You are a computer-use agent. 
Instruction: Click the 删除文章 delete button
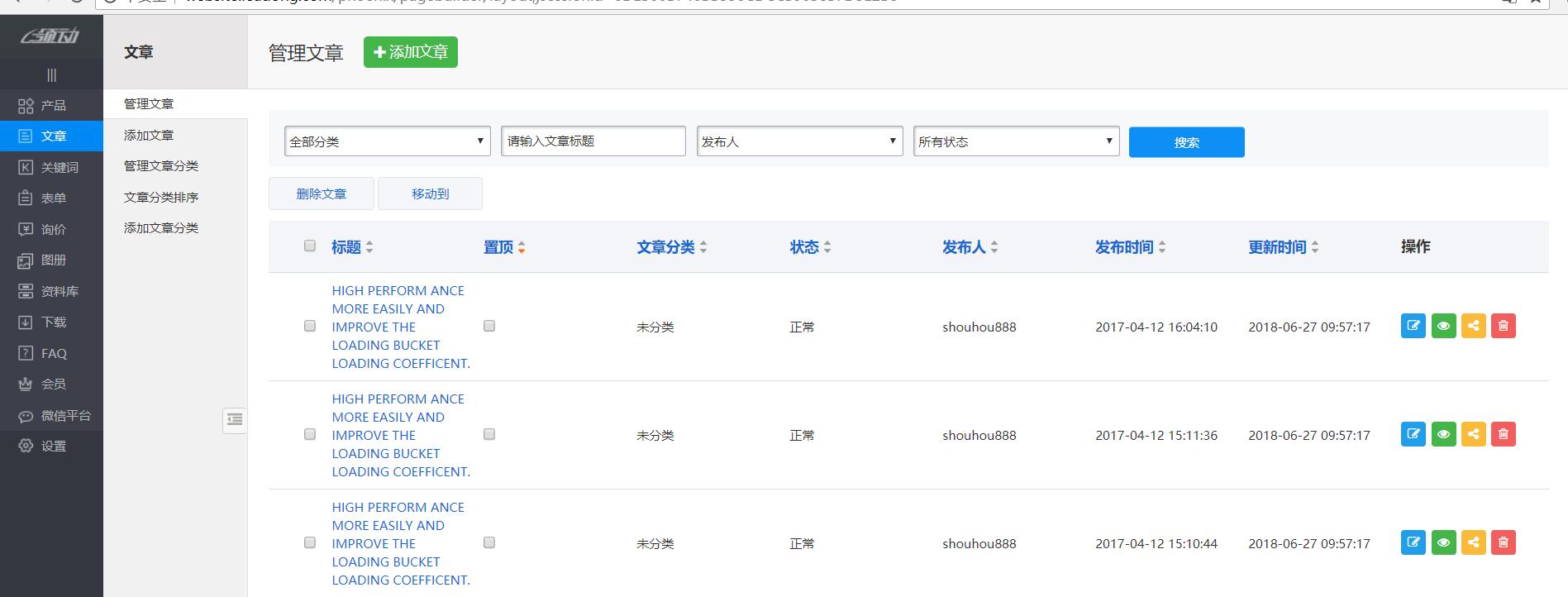click(x=321, y=193)
